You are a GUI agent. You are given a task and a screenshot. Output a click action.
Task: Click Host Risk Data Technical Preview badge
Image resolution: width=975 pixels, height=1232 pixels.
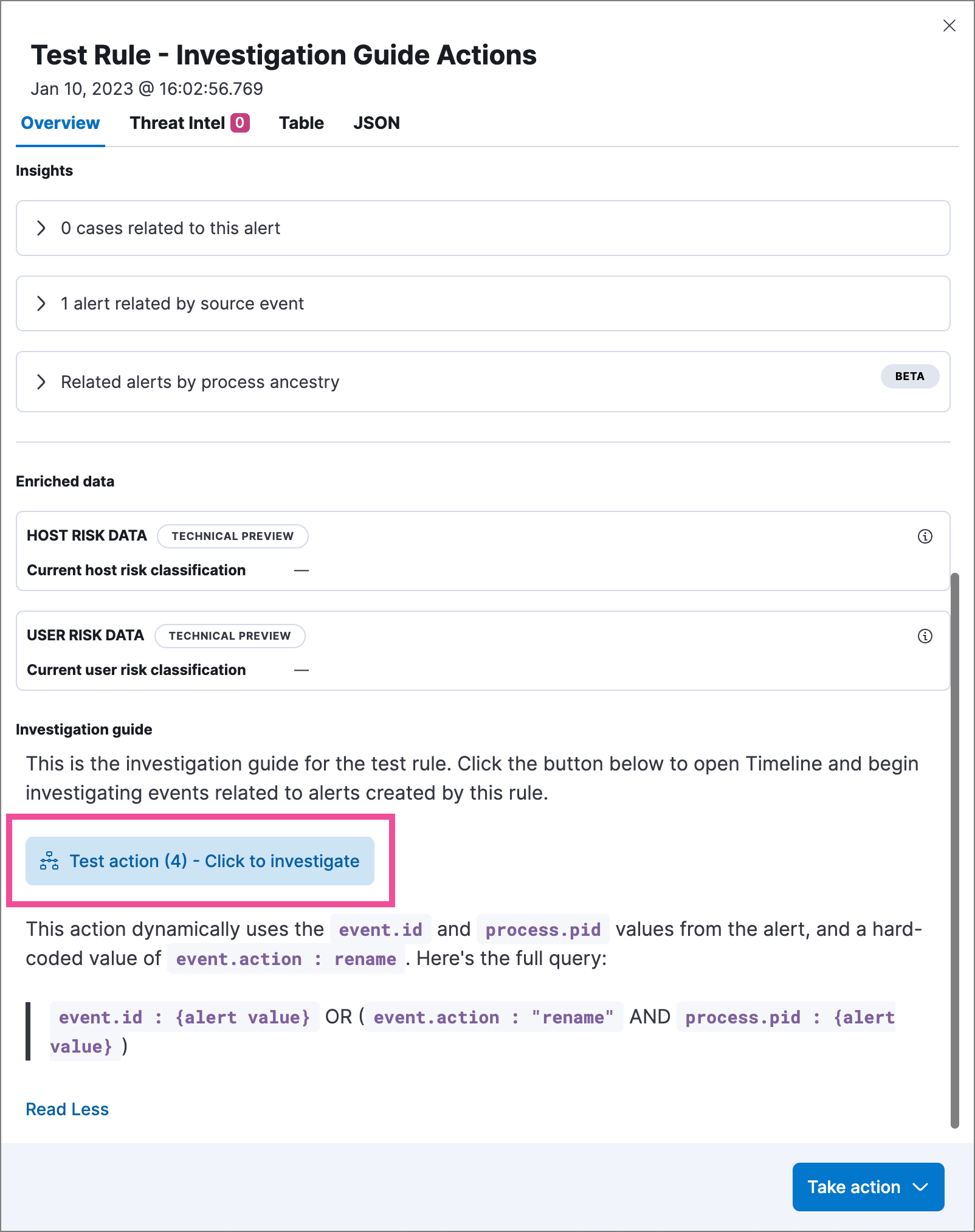click(x=232, y=536)
